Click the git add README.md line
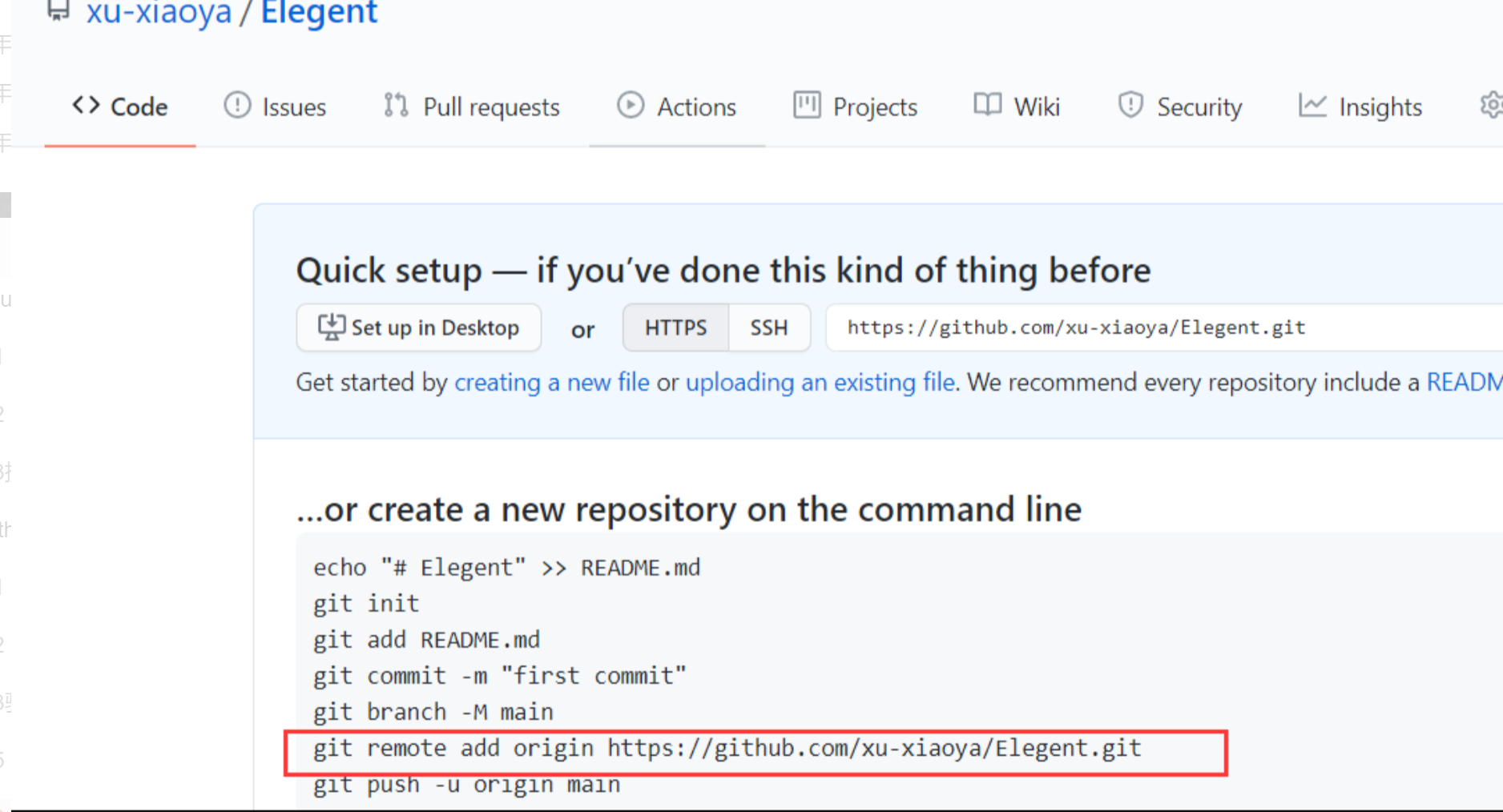Screen dimensions: 1503x812 pos(426,640)
